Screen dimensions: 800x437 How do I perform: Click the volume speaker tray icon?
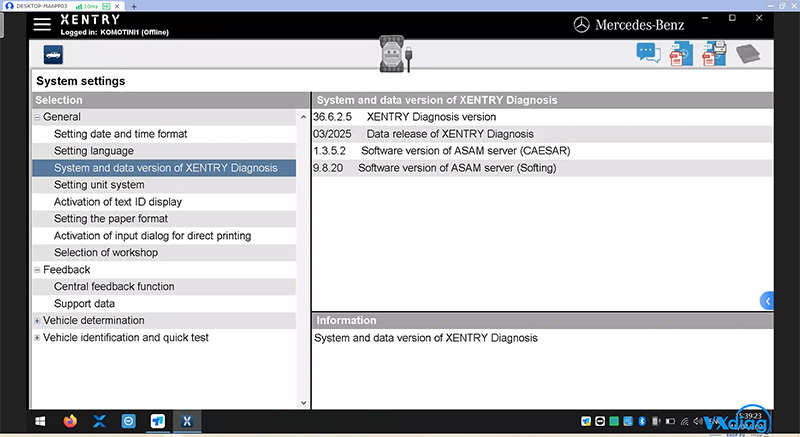click(698, 421)
